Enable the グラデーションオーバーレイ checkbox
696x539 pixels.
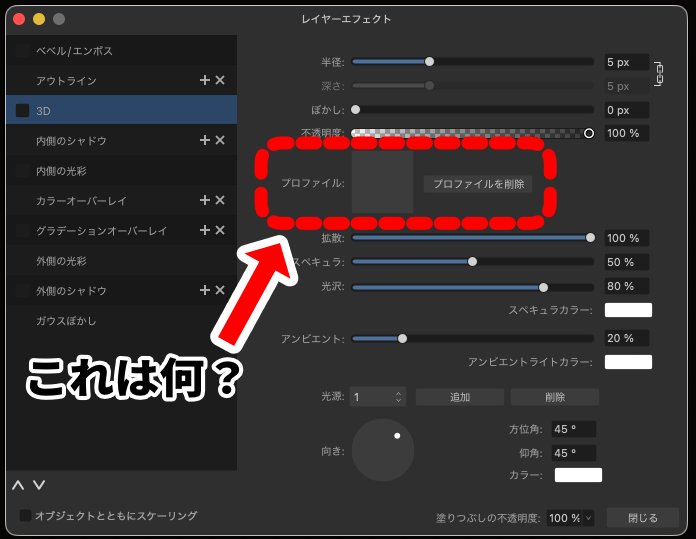pyautogui.click(x=22, y=230)
